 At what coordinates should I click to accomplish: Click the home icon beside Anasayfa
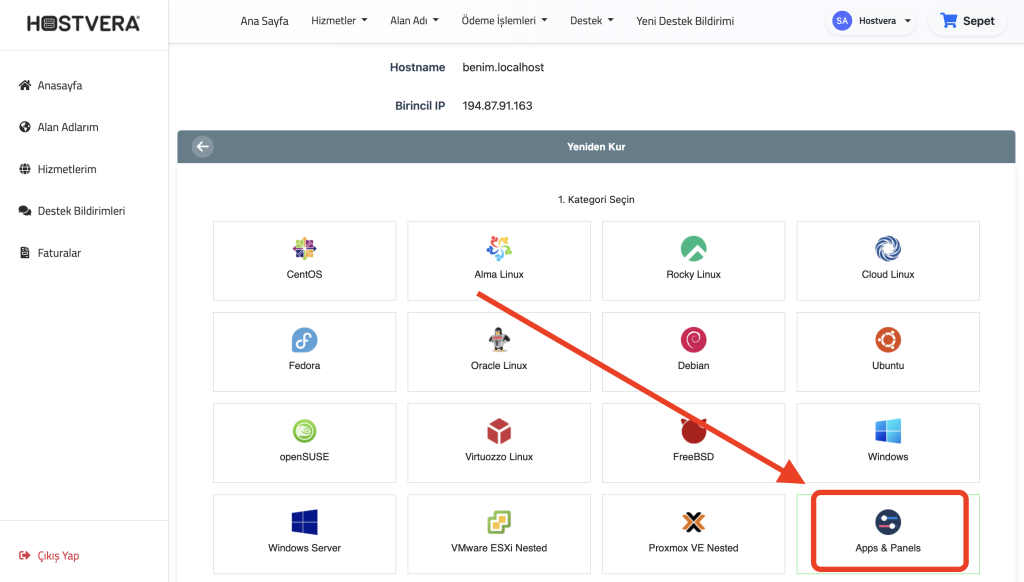(25, 85)
